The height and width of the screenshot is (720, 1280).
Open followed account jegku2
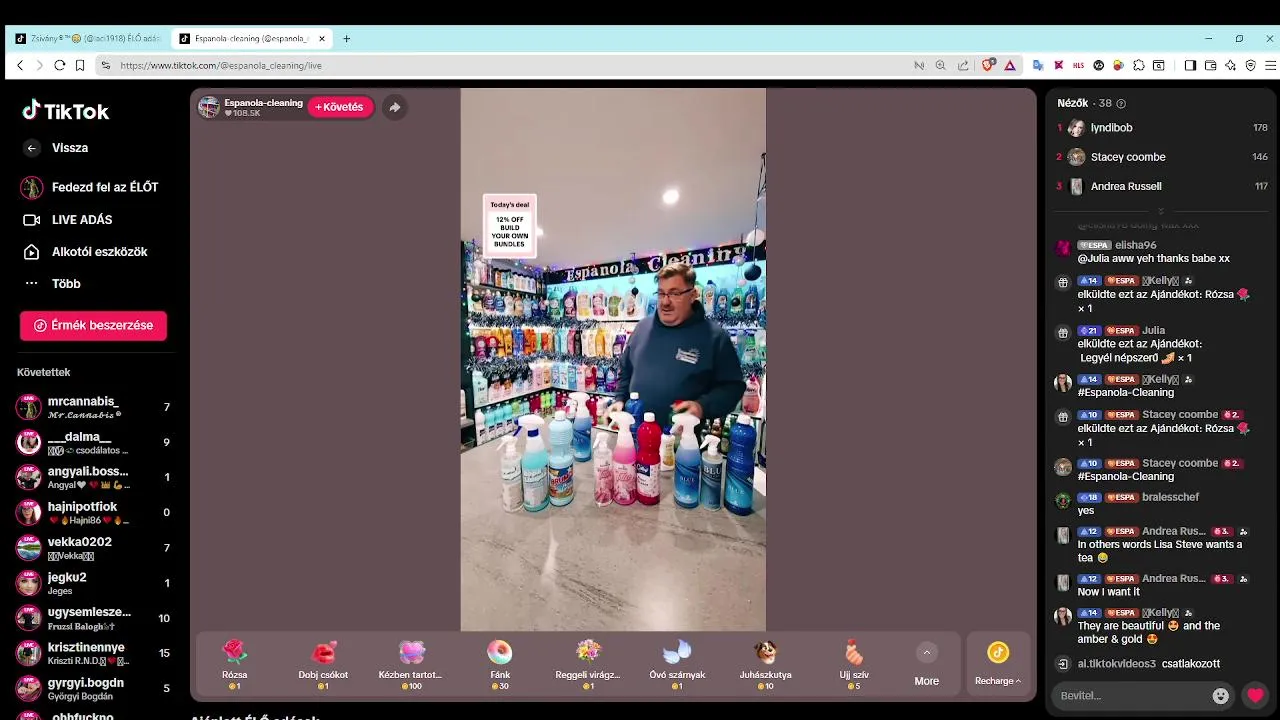coord(95,583)
